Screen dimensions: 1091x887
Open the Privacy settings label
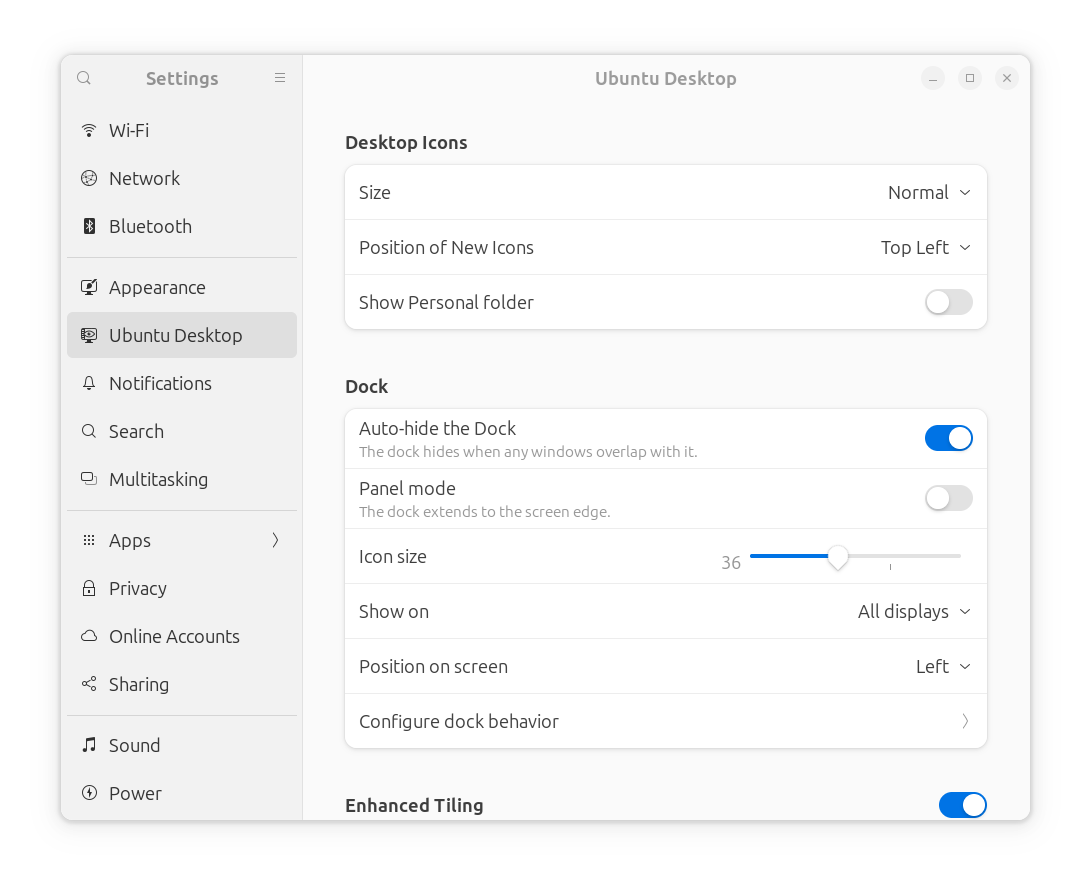pyautogui.click(x=138, y=589)
